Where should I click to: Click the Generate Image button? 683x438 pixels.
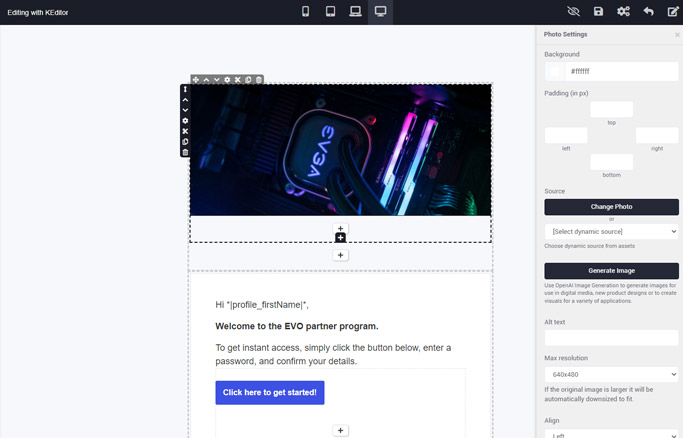tap(611, 271)
